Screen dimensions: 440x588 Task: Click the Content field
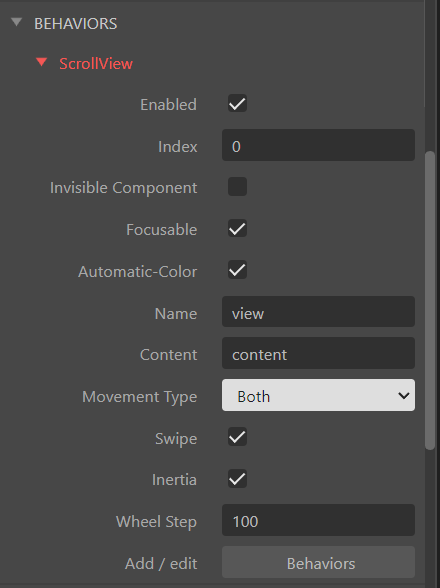[x=318, y=353]
